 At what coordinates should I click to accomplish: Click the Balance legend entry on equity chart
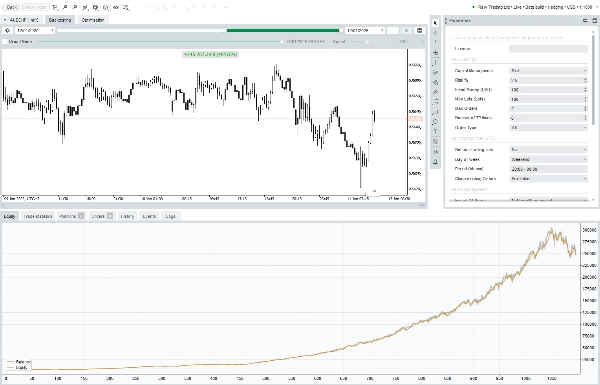pos(19,362)
